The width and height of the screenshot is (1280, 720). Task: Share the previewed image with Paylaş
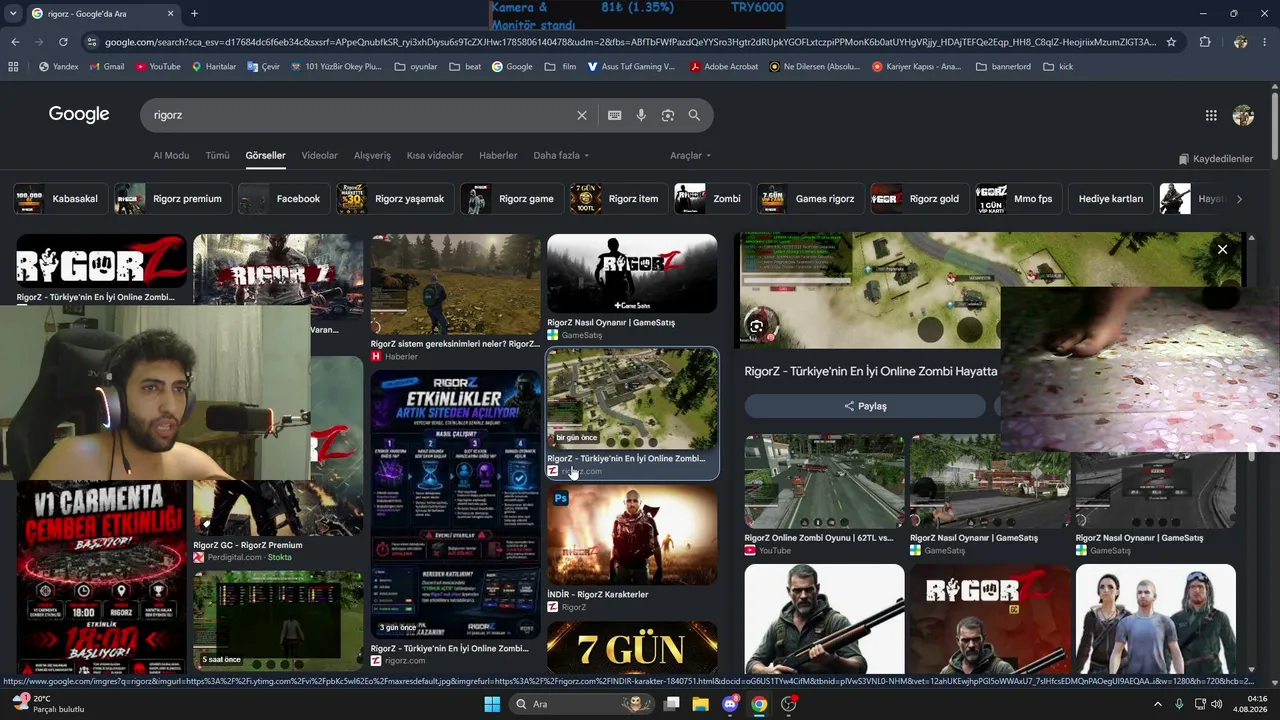[865, 406]
